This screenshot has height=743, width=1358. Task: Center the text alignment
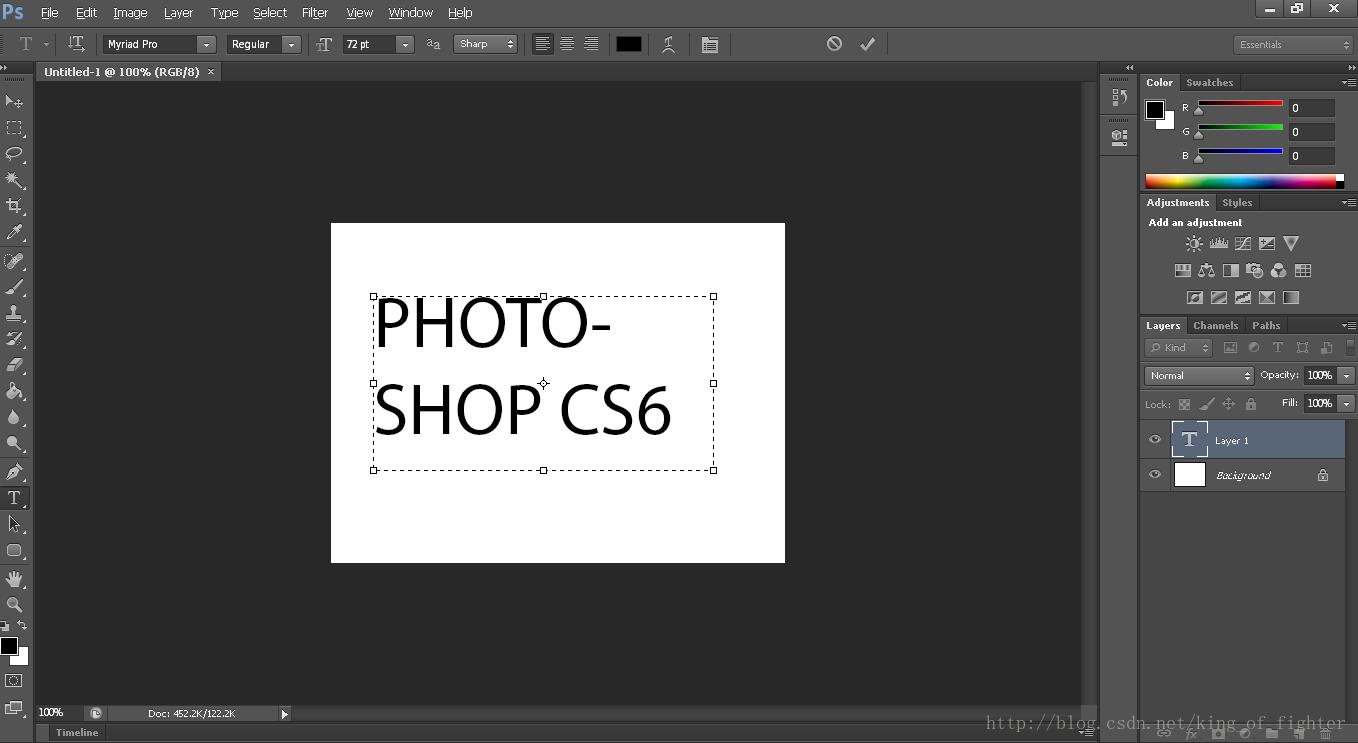pyautogui.click(x=567, y=44)
